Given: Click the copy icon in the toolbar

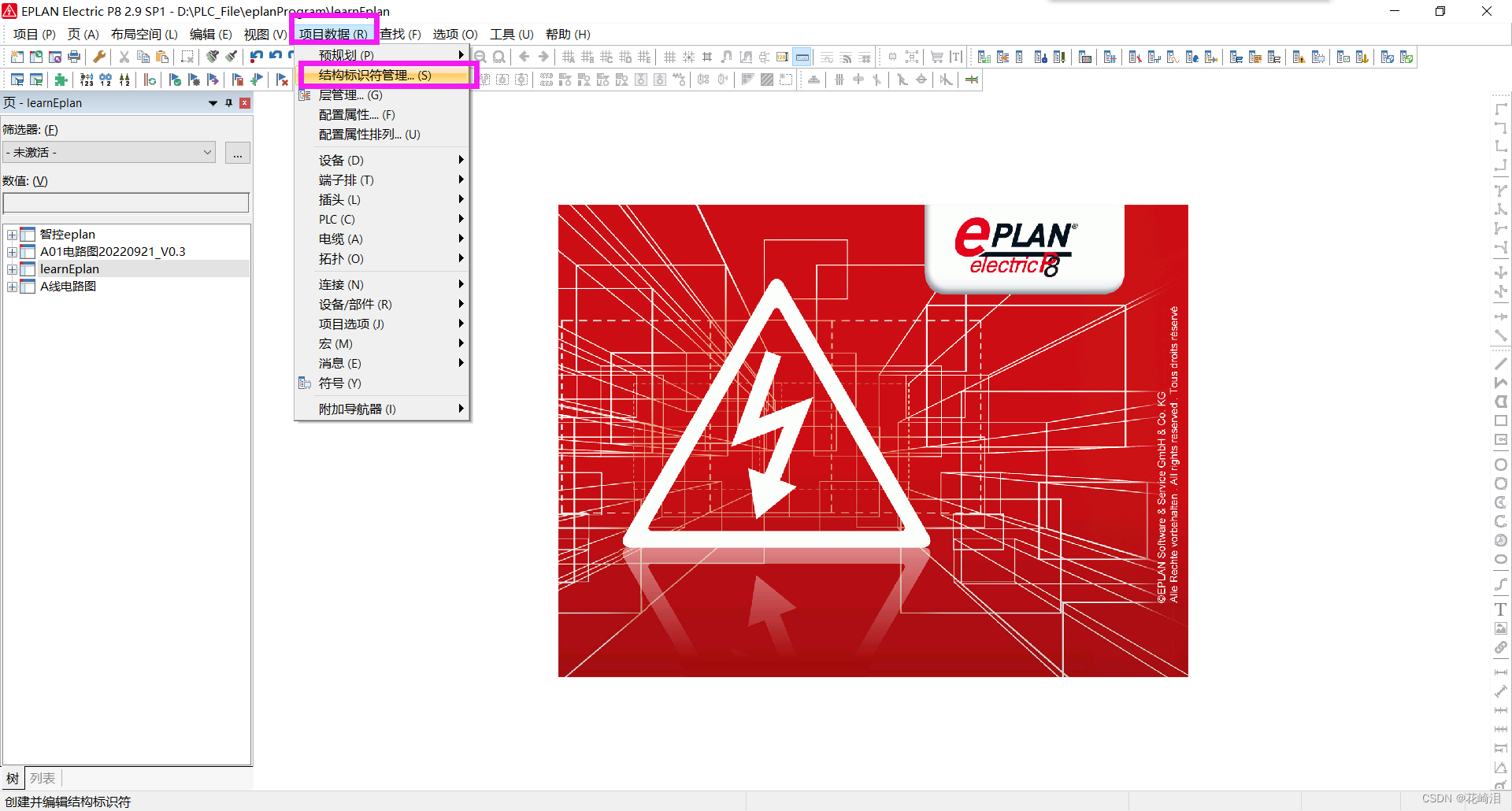Looking at the screenshot, I should coord(143,57).
